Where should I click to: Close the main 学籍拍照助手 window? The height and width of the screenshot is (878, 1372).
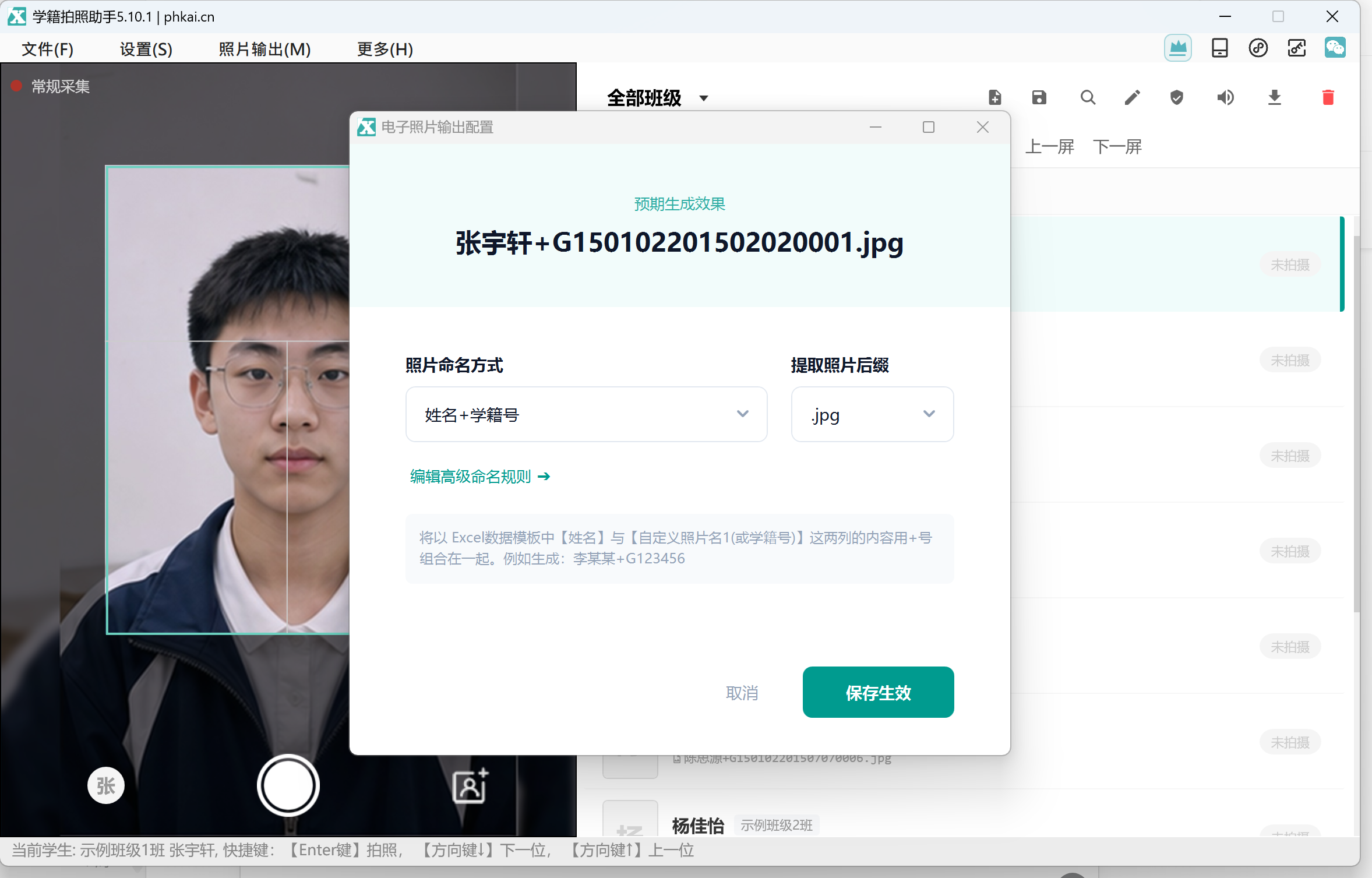(x=1332, y=16)
